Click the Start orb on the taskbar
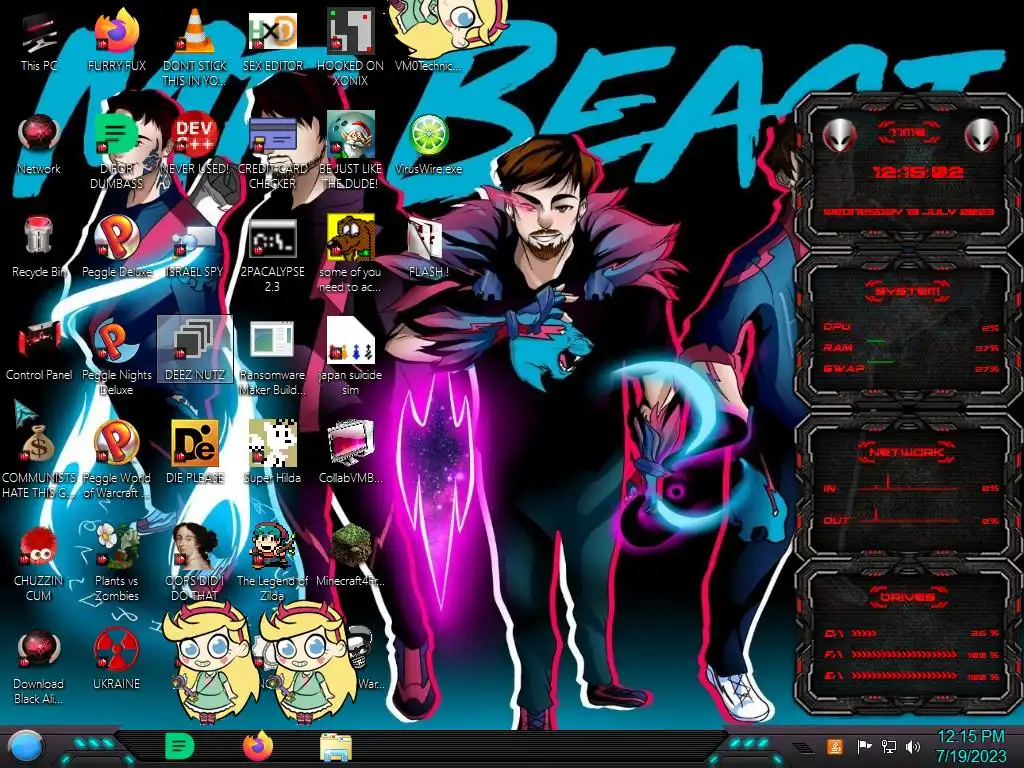The image size is (1024, 768). pos(26,747)
